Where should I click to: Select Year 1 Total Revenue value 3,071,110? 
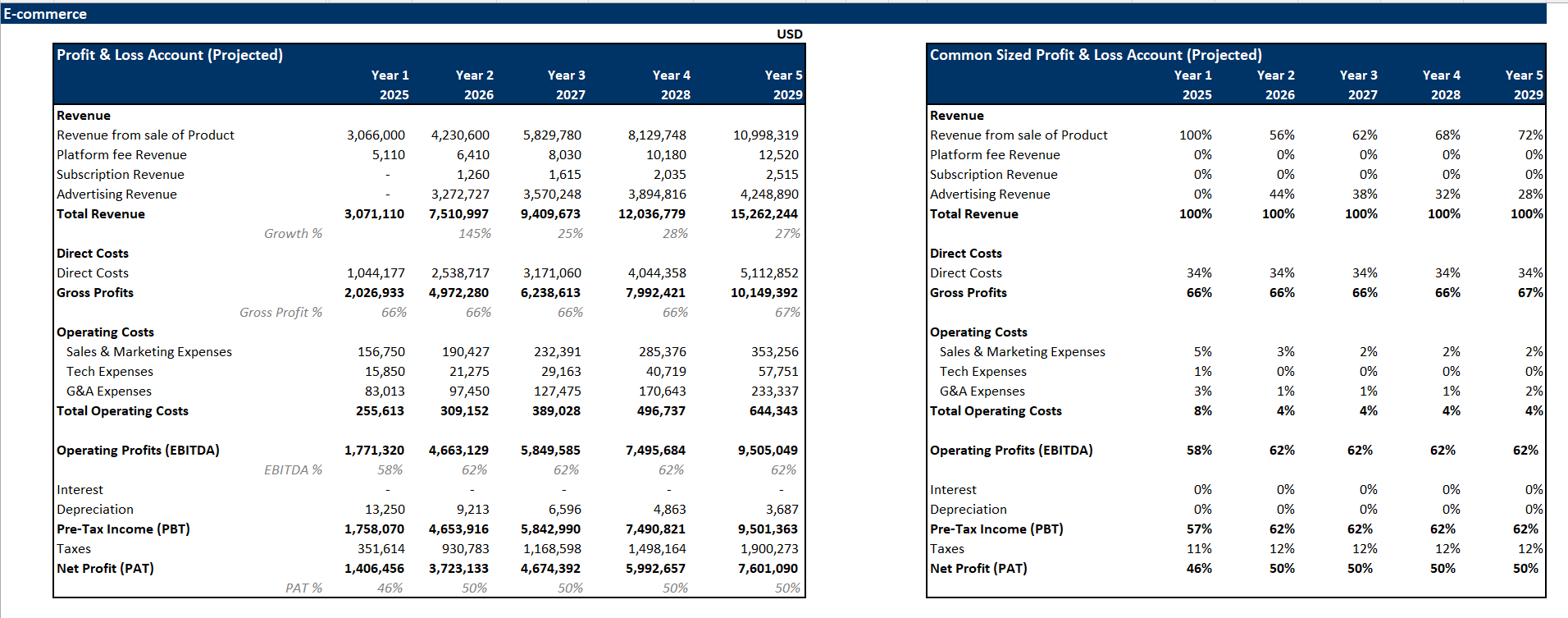click(374, 214)
